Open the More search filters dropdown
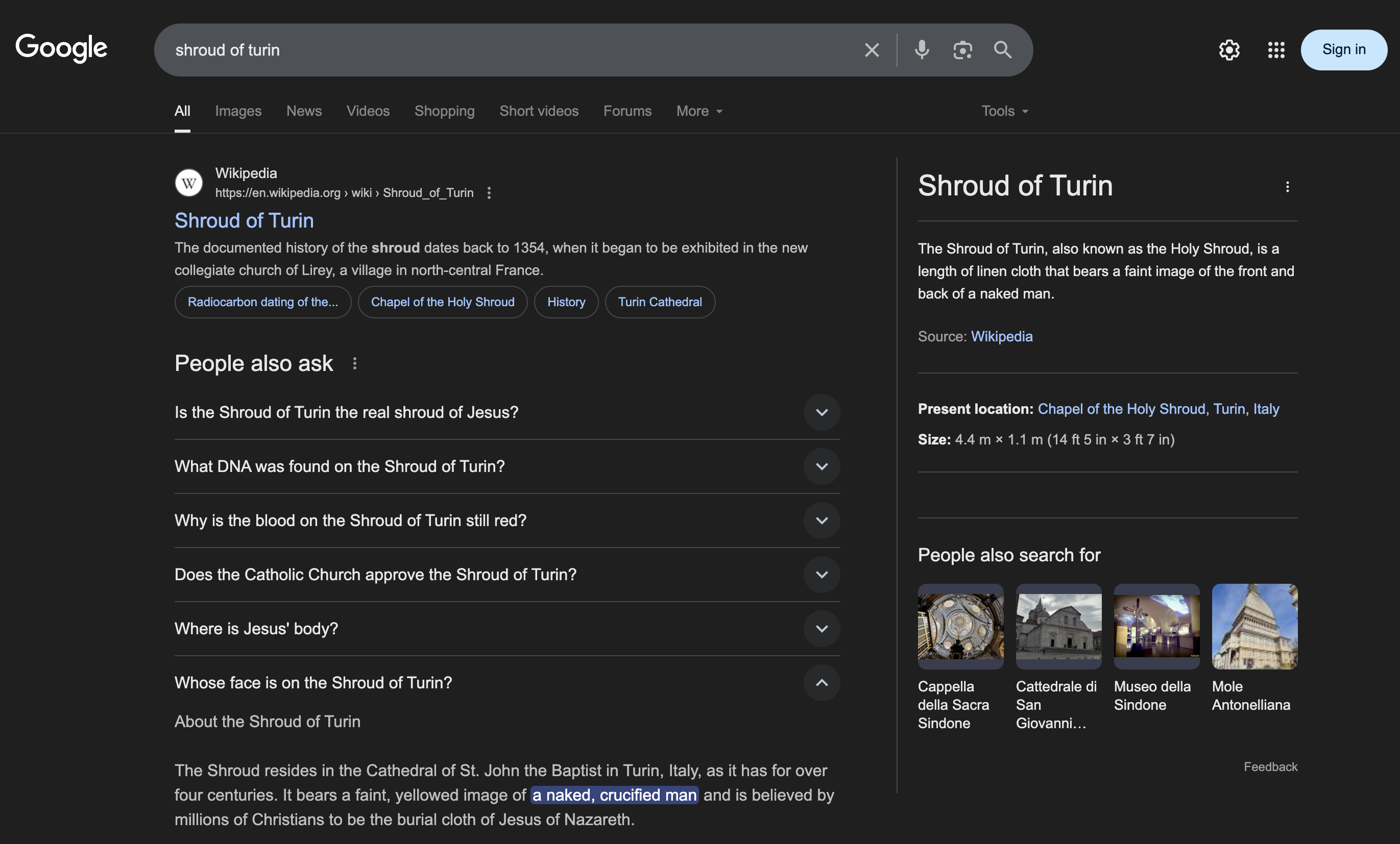The width and height of the screenshot is (1400, 844). [x=699, y=111]
